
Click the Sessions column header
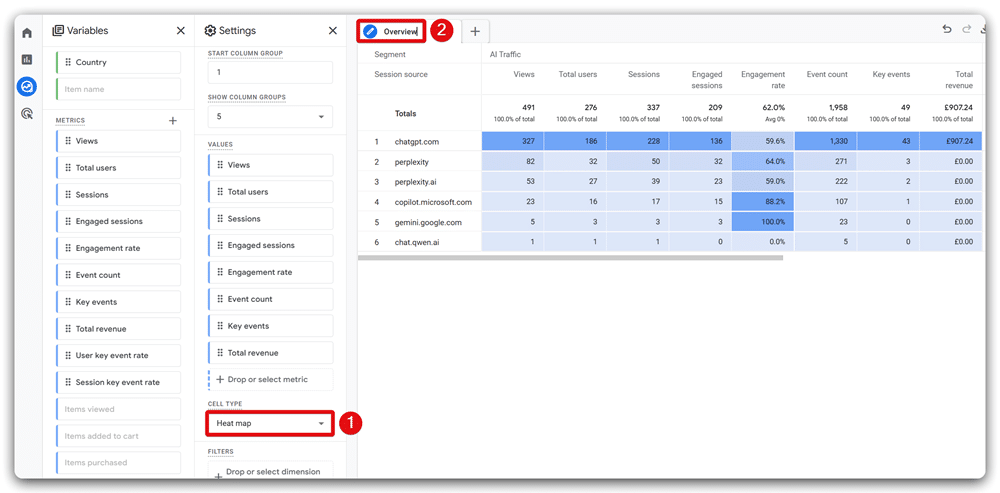pyautogui.click(x=643, y=74)
